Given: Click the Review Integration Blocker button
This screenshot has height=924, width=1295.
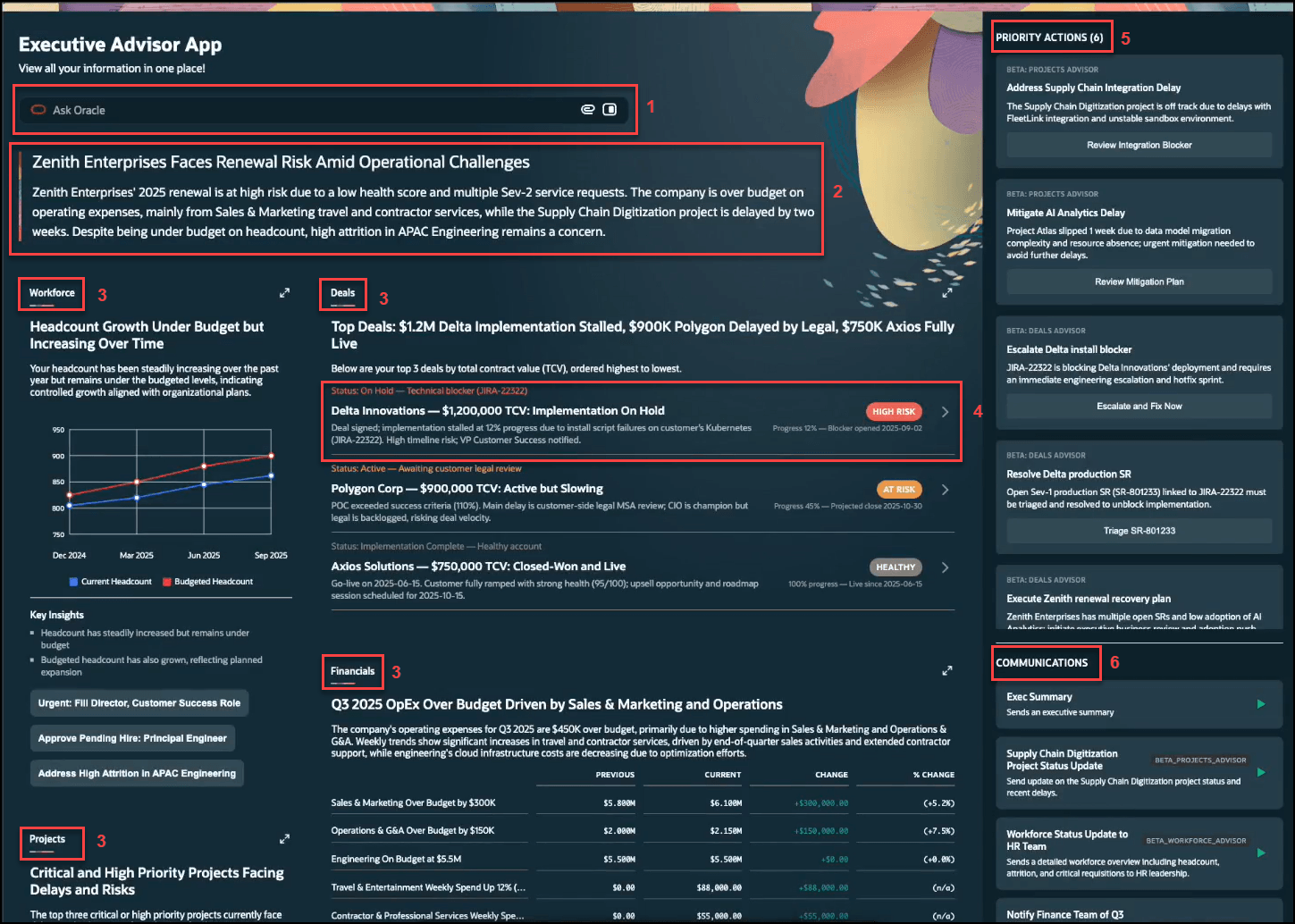Looking at the screenshot, I should click(1139, 145).
